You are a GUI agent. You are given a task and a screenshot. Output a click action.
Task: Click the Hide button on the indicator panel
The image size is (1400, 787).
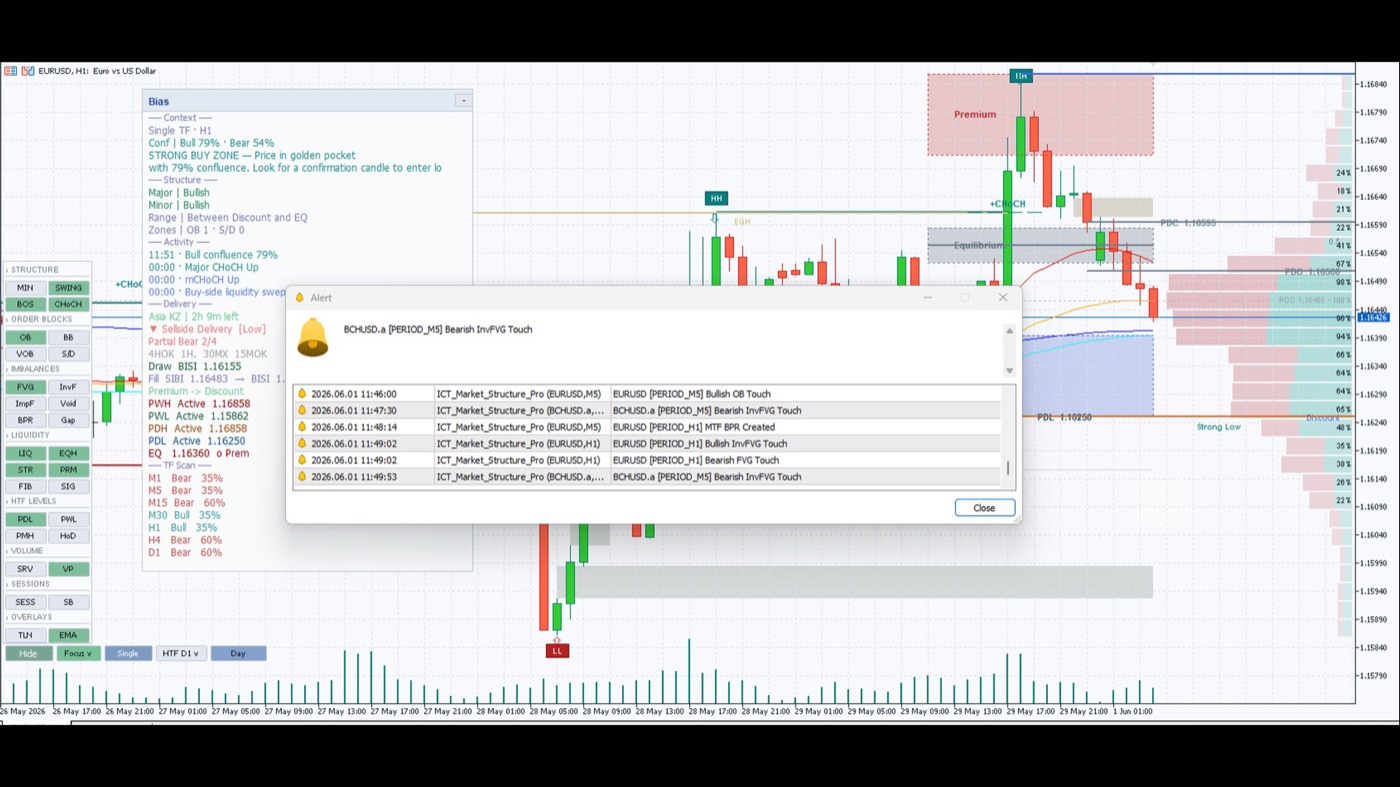(28, 654)
